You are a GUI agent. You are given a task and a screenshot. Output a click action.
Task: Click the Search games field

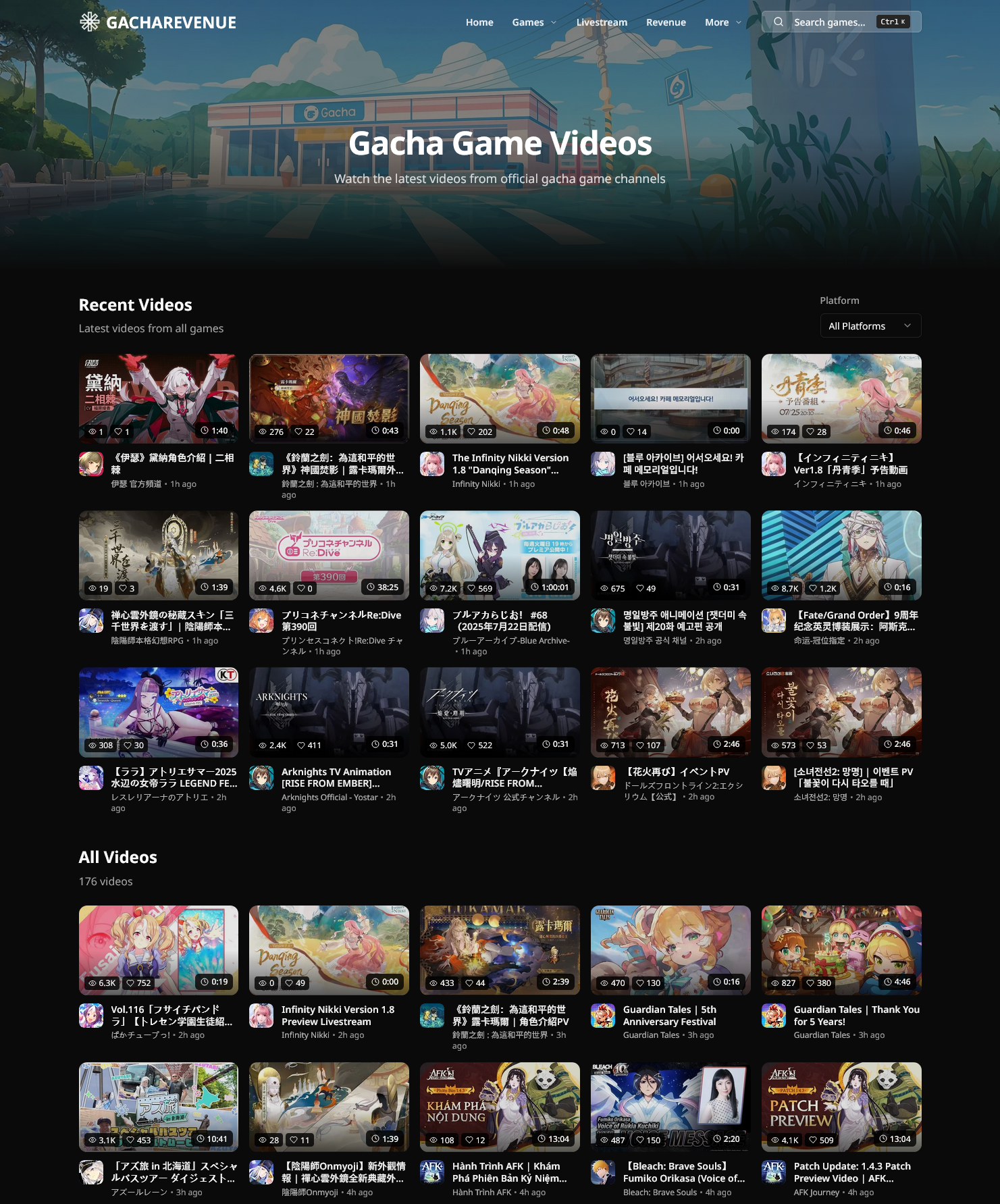pyautogui.click(x=841, y=22)
